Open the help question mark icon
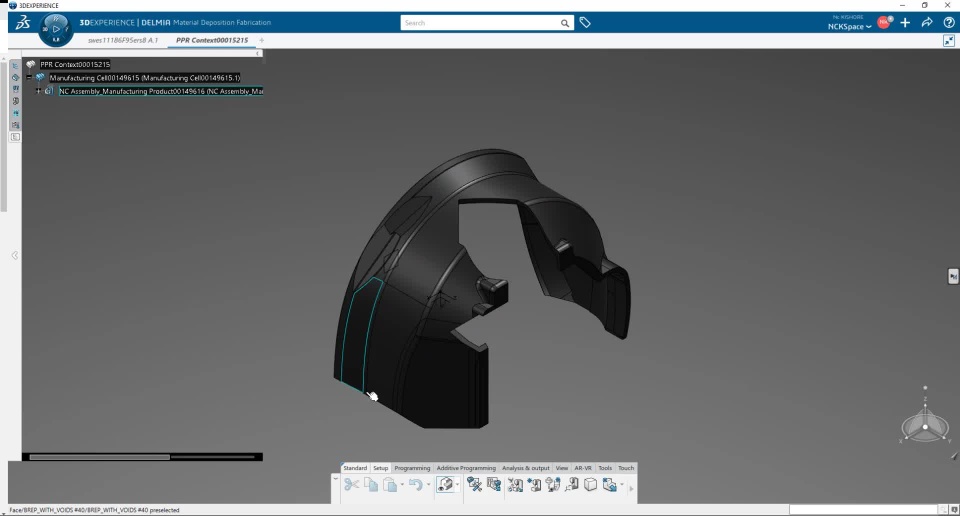This screenshot has height=516, width=960. [949, 23]
